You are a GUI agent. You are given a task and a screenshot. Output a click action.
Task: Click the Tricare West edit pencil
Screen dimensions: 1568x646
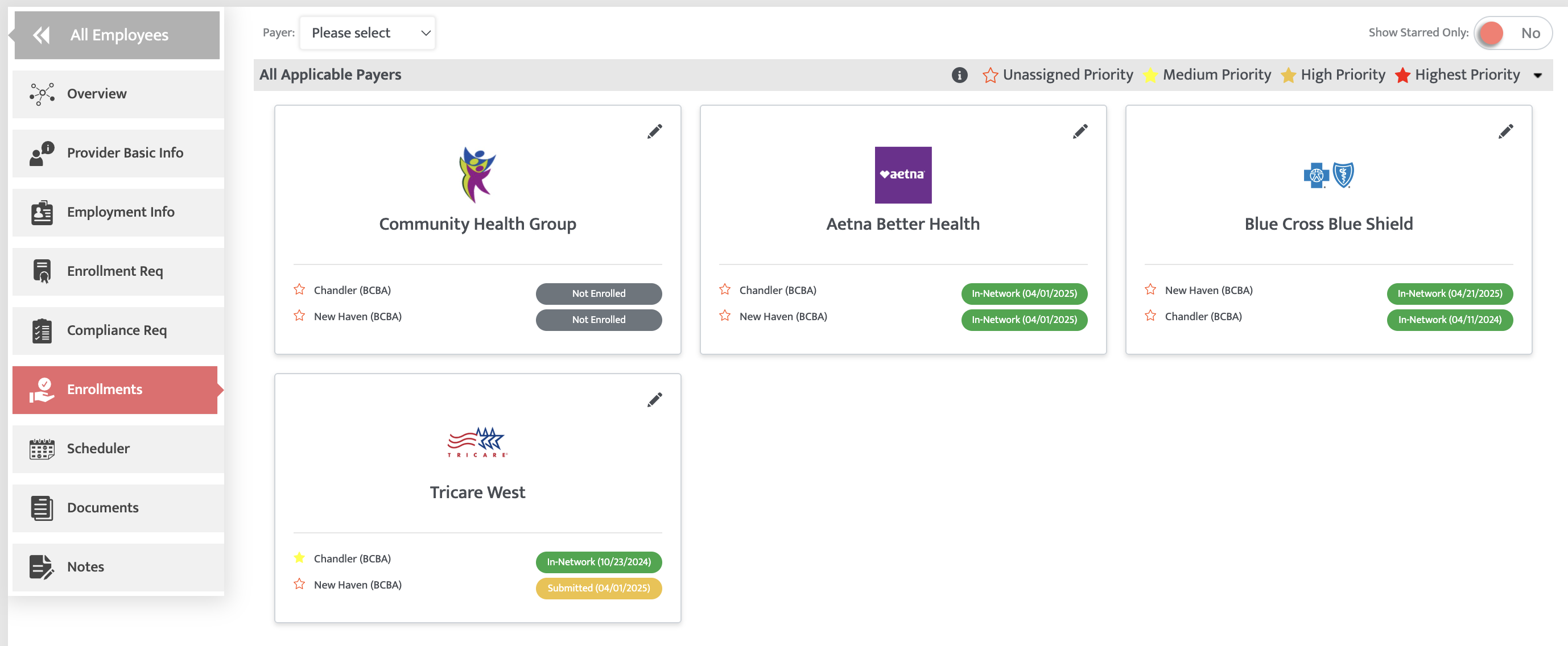point(654,400)
